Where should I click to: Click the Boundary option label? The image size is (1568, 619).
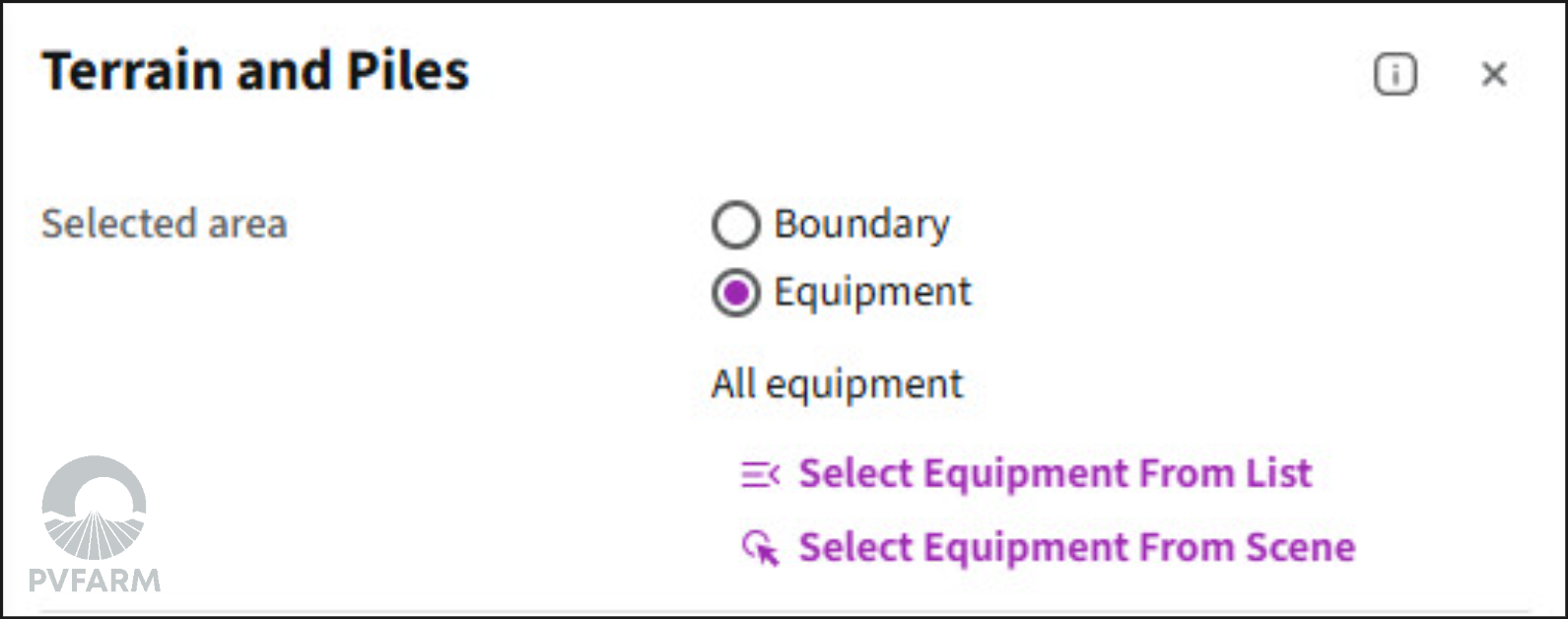pyautogui.click(x=861, y=225)
